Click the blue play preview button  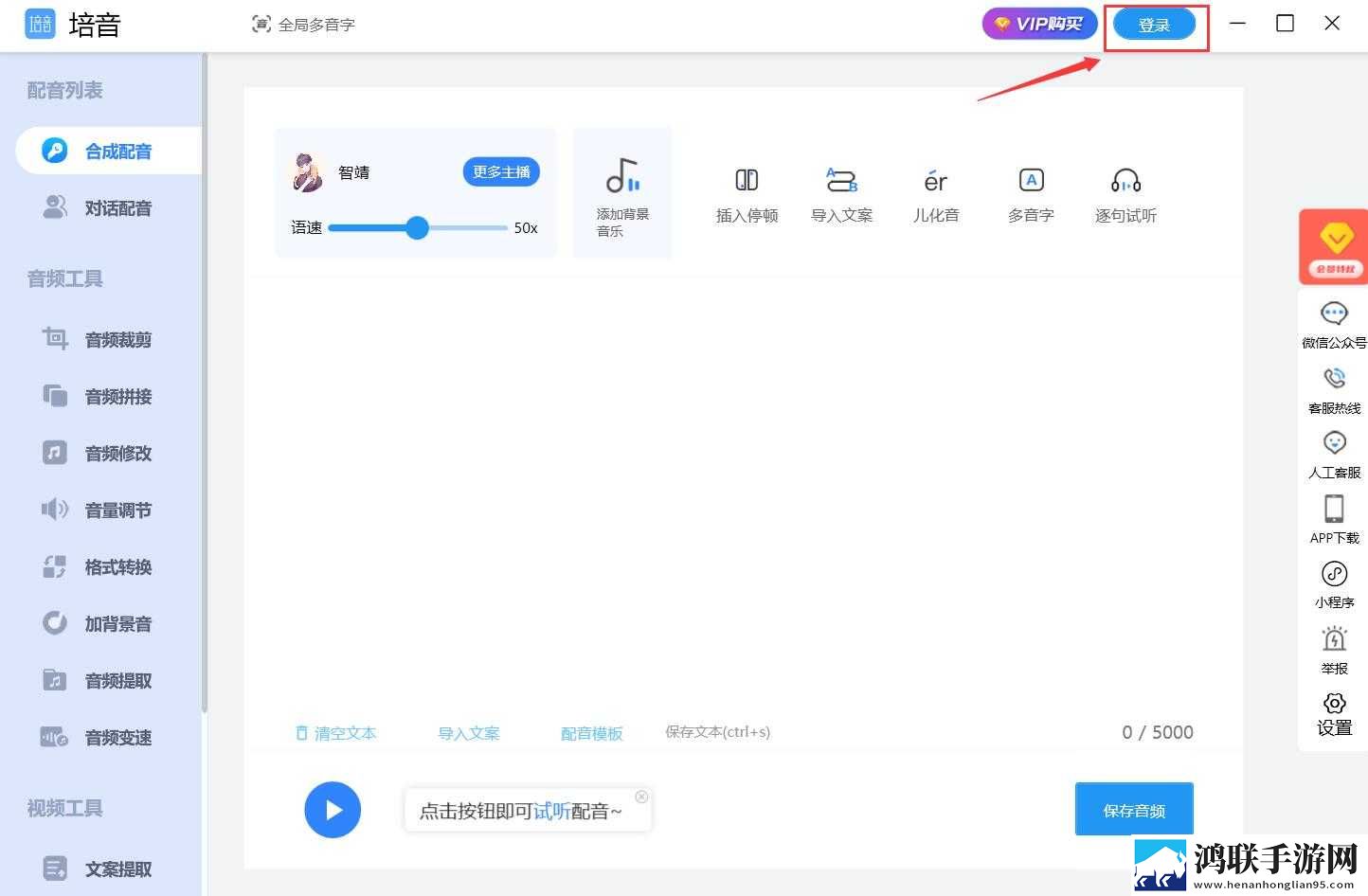[x=333, y=810]
